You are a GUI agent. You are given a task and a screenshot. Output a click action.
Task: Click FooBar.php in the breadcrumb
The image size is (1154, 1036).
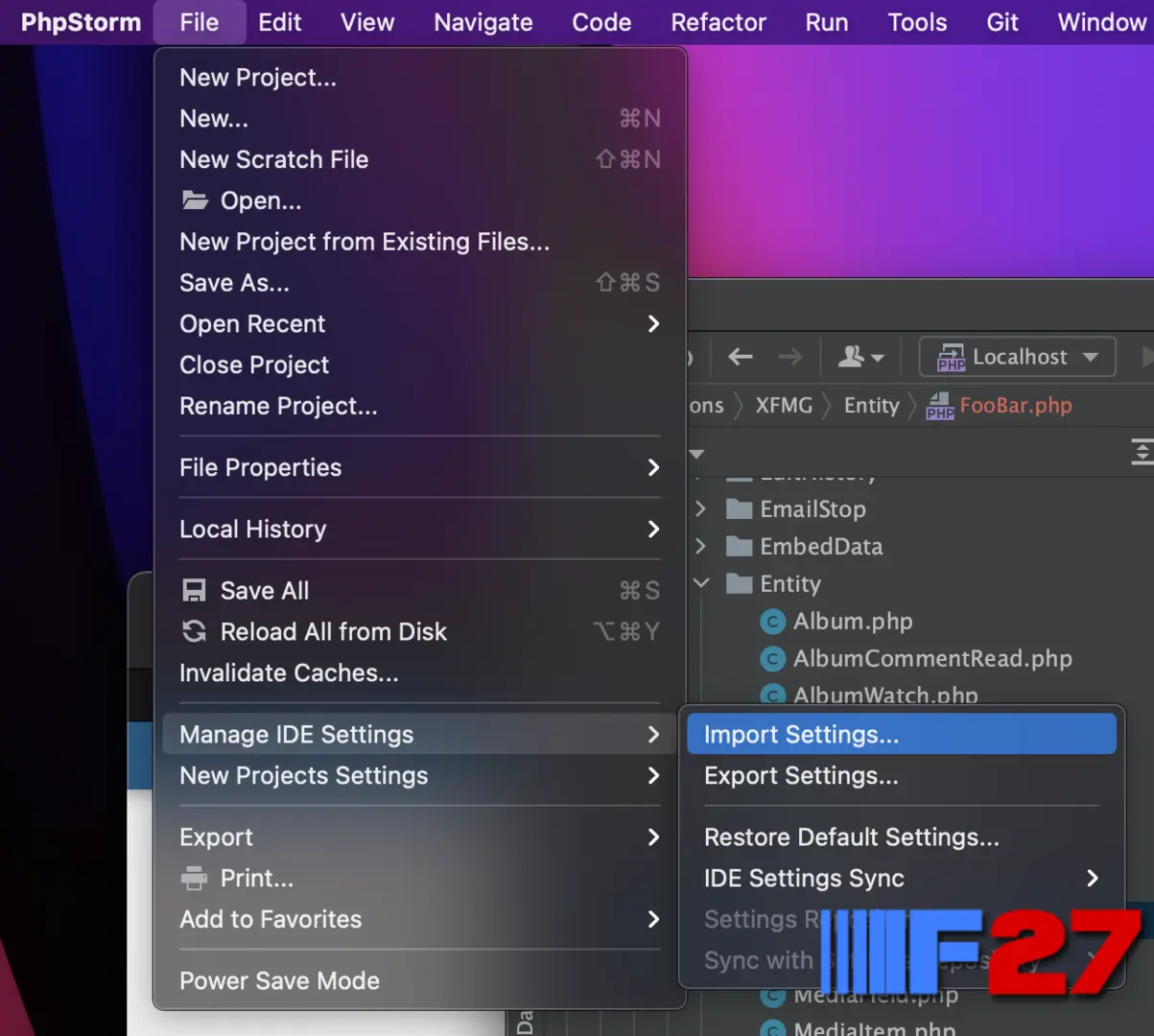click(1015, 406)
